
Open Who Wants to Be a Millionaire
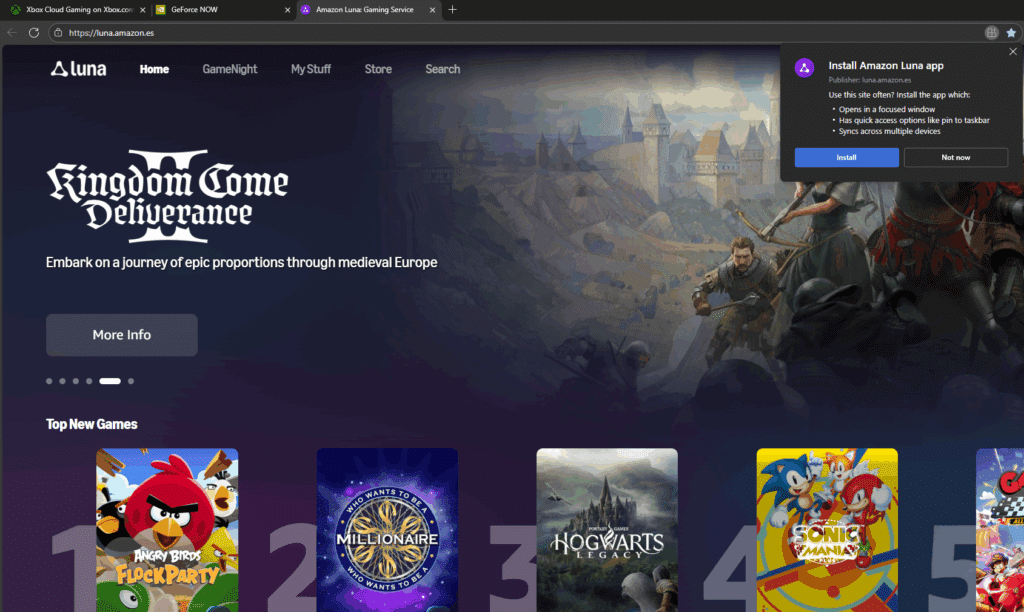tap(387, 530)
